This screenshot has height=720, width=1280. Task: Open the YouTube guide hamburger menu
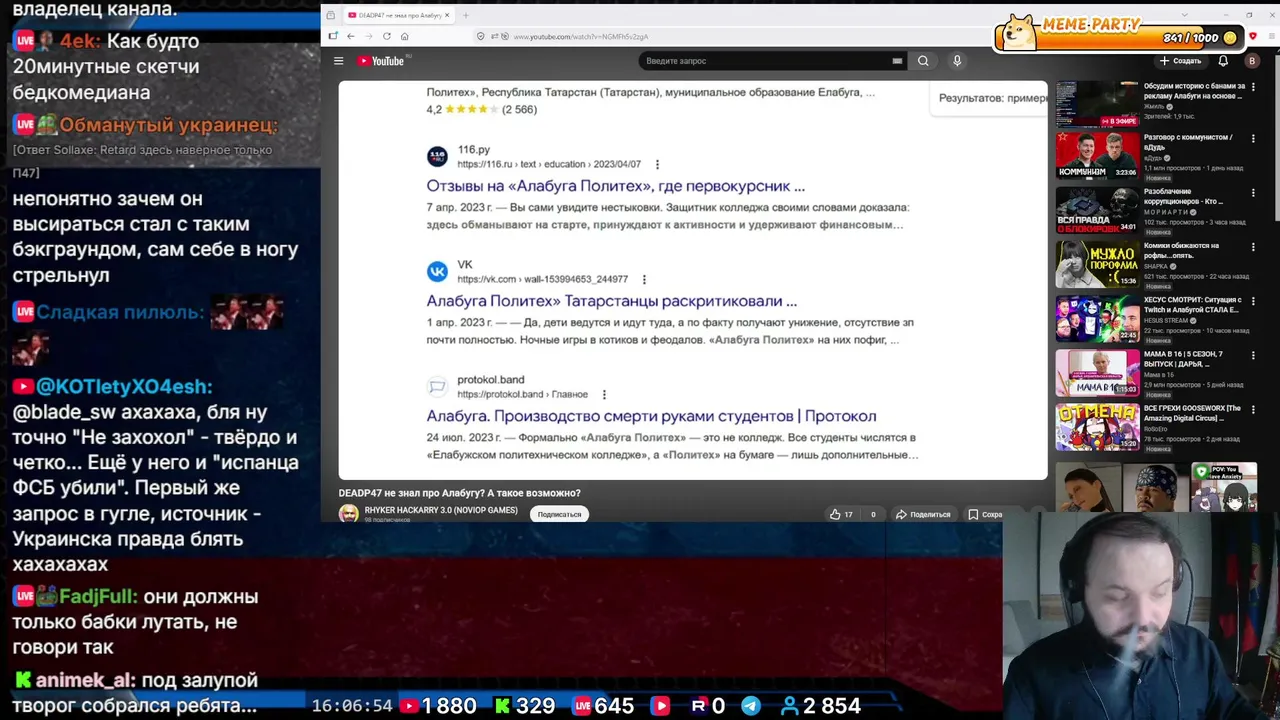(x=339, y=61)
